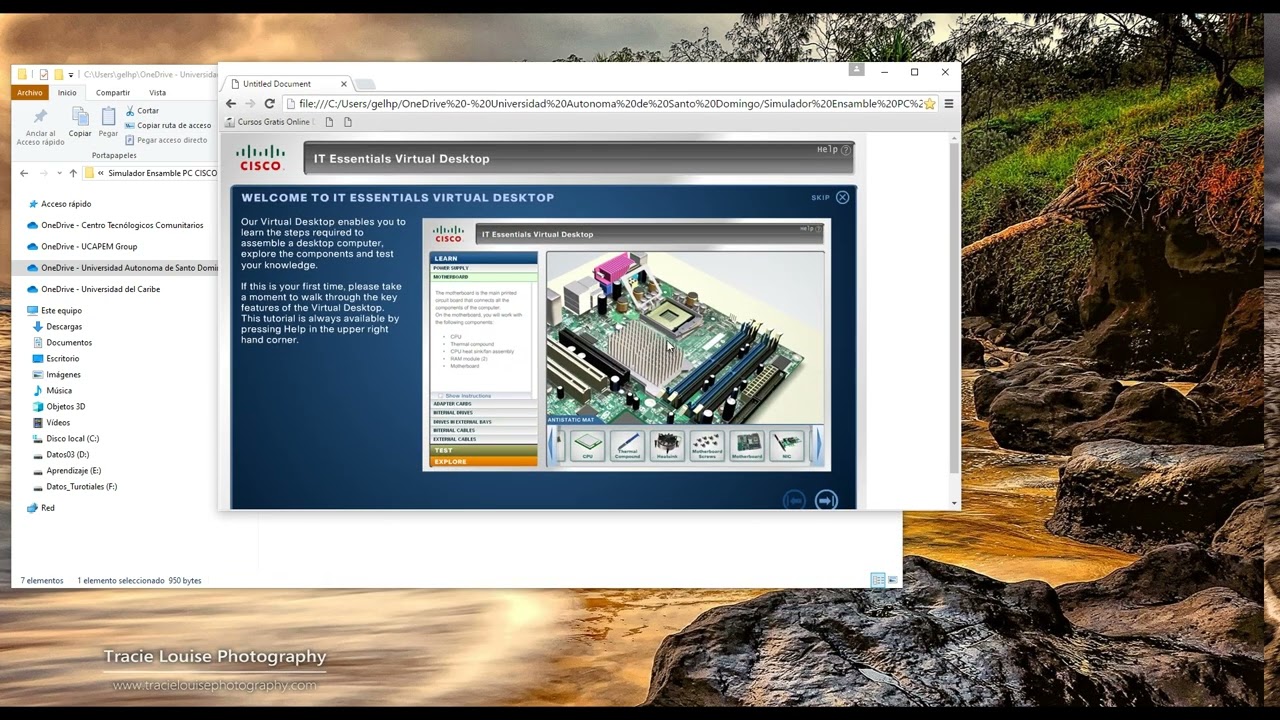This screenshot has width=1280, height=720.
Task: Open a new browser tab
Action: (x=365, y=84)
